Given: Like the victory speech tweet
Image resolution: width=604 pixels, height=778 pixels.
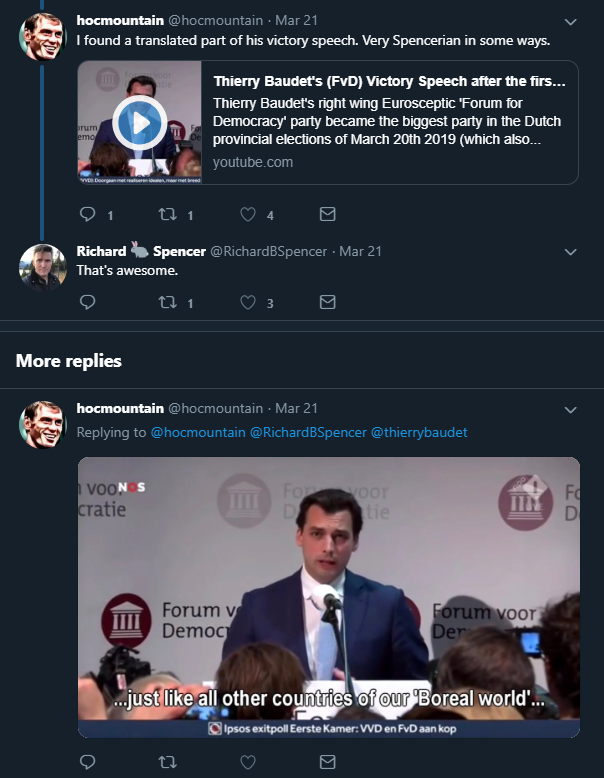Looking at the screenshot, I should (248, 214).
